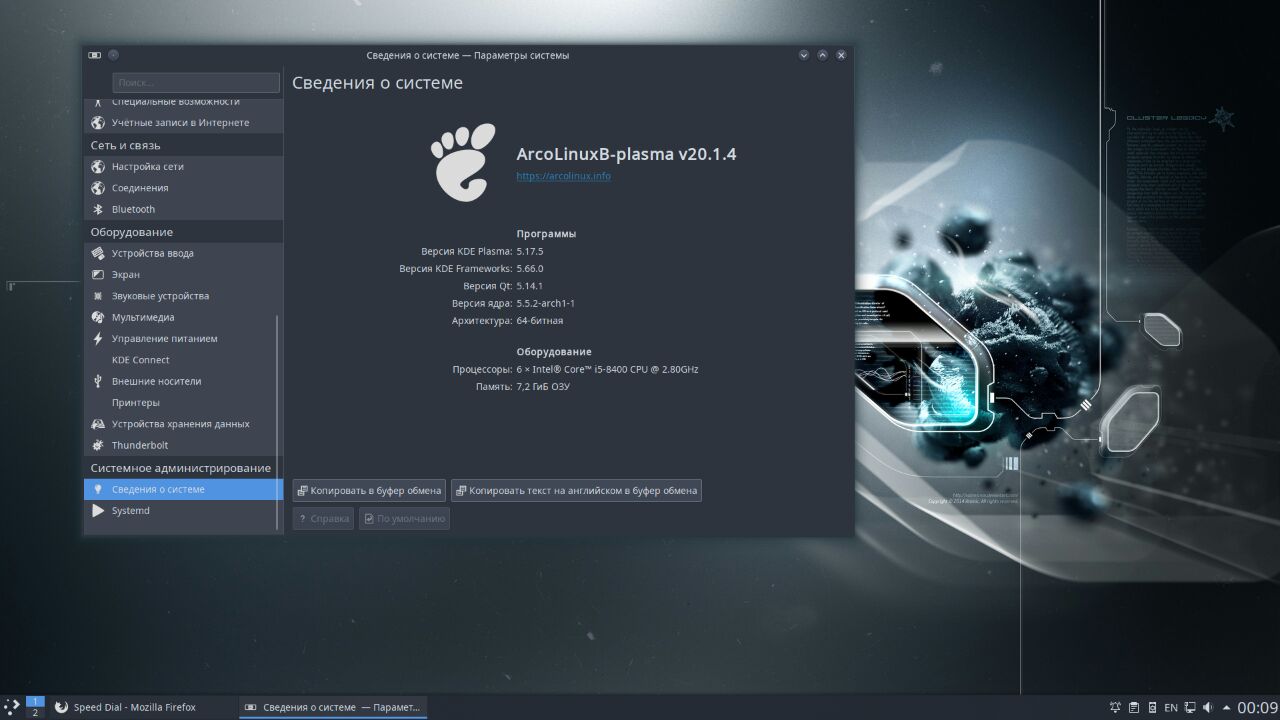Open the notifications bell tray icon
The width and height of the screenshot is (1280, 720).
click(x=1115, y=708)
